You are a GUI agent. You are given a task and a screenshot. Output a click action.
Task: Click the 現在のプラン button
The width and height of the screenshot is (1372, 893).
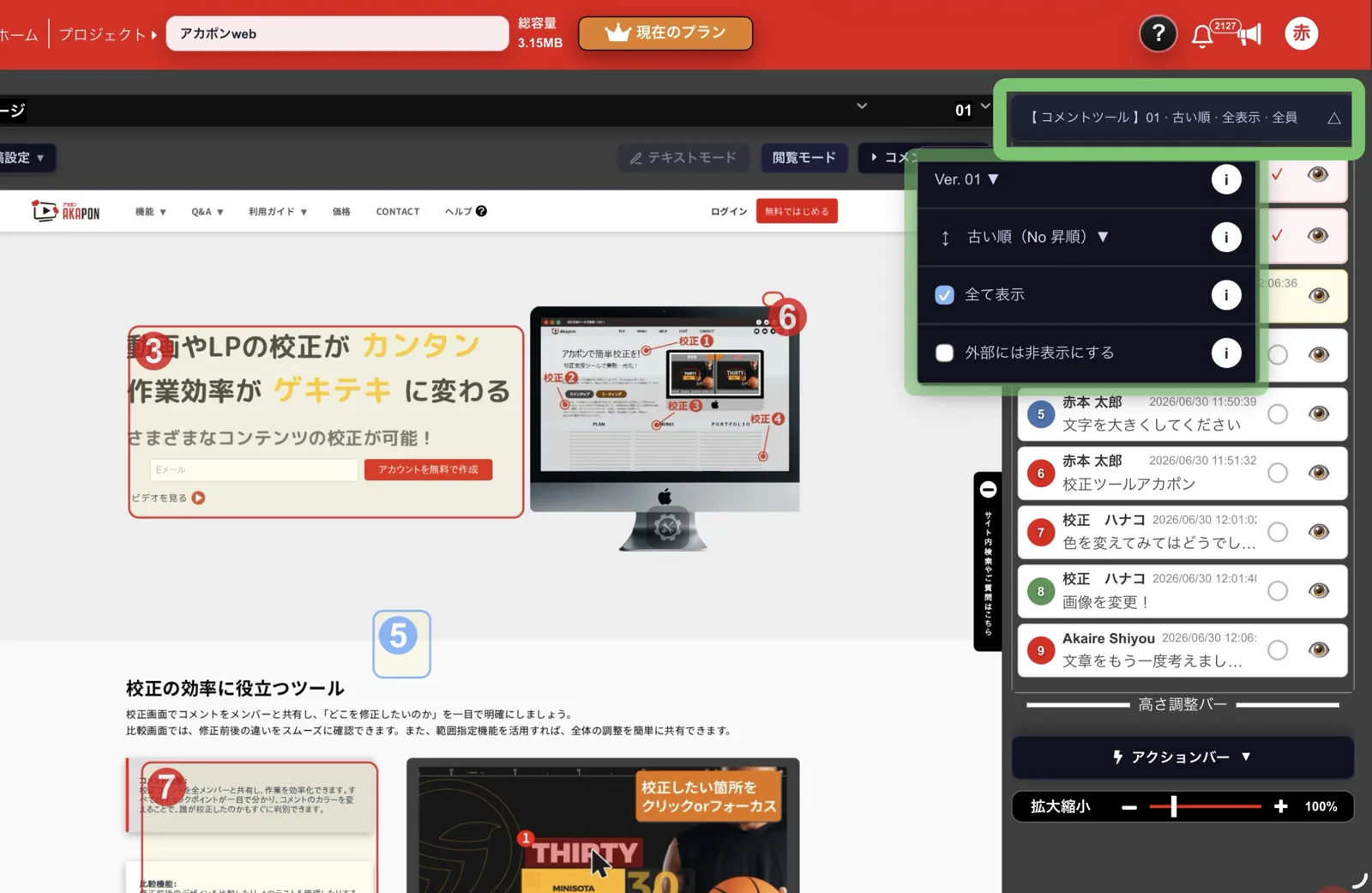click(665, 33)
